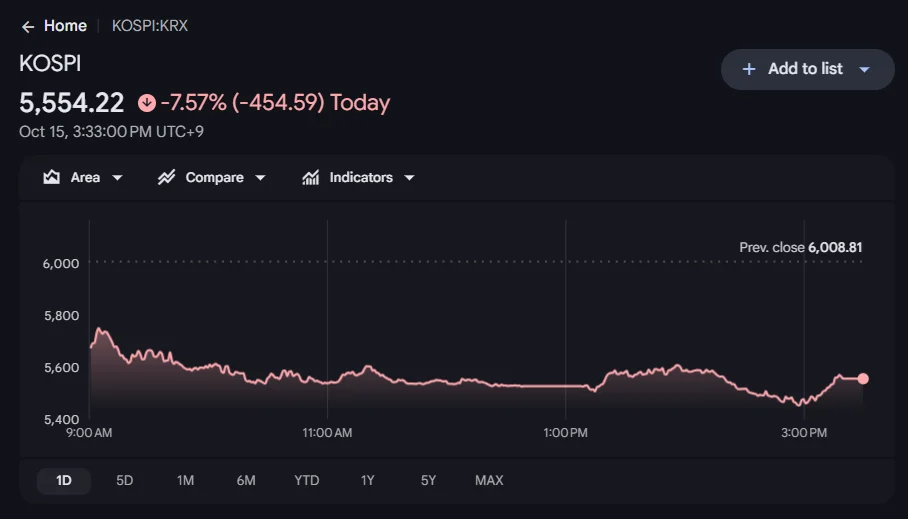
Task: Click the Oct 15, 3:33:00 PM timestamp
Action: (x=111, y=132)
